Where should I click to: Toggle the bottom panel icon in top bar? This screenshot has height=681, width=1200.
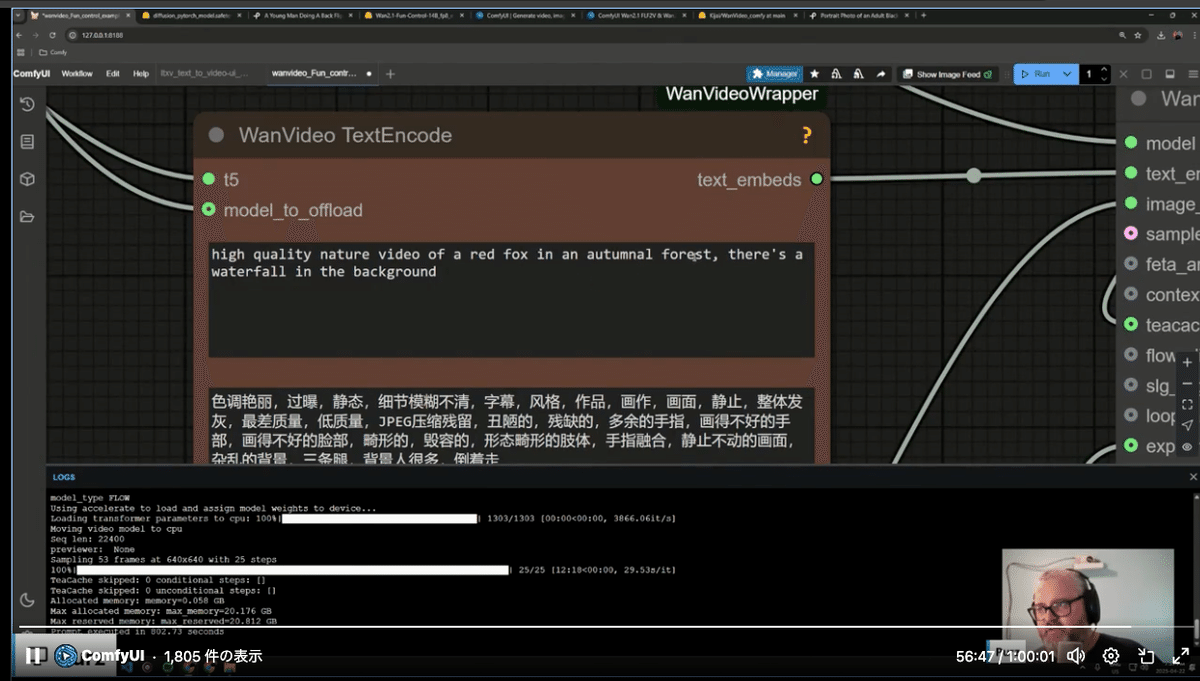1168,74
